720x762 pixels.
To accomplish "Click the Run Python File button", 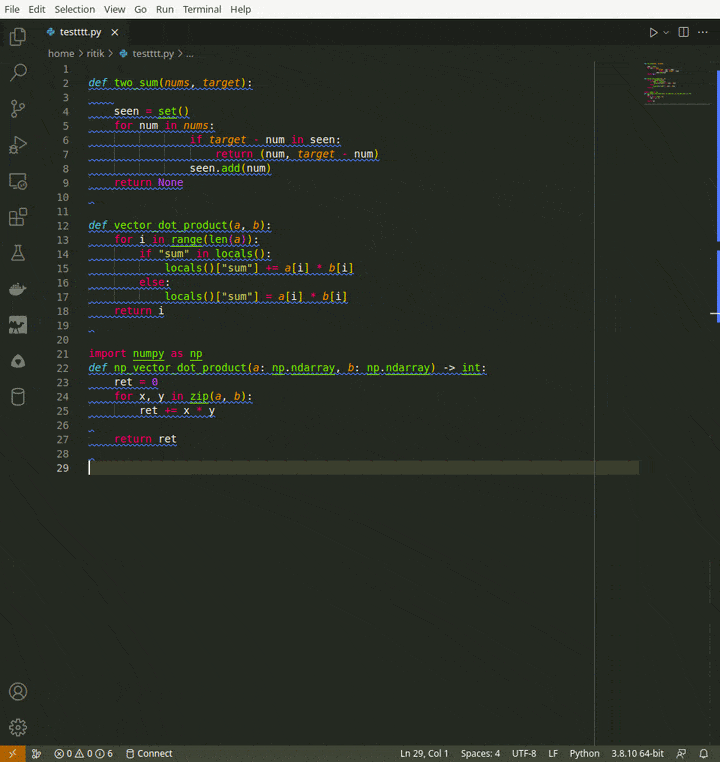I will coord(653,32).
